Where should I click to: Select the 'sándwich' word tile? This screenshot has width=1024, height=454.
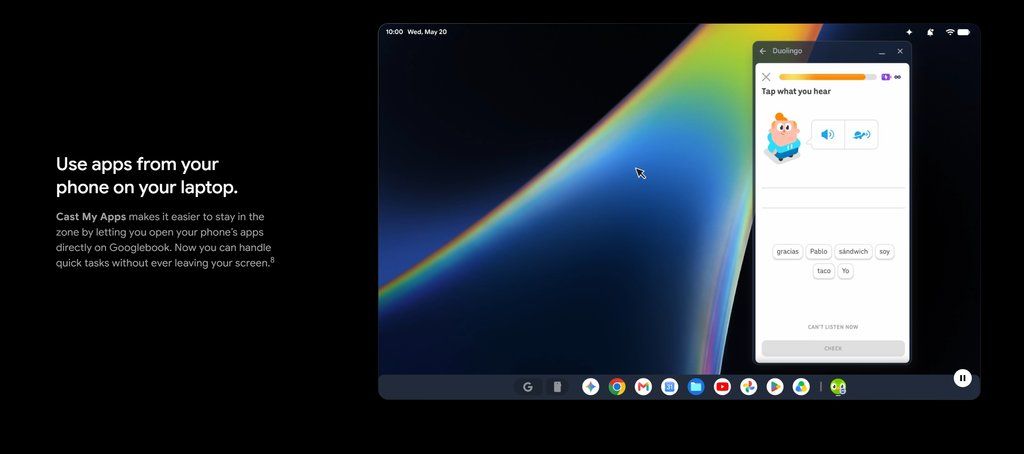[854, 251]
